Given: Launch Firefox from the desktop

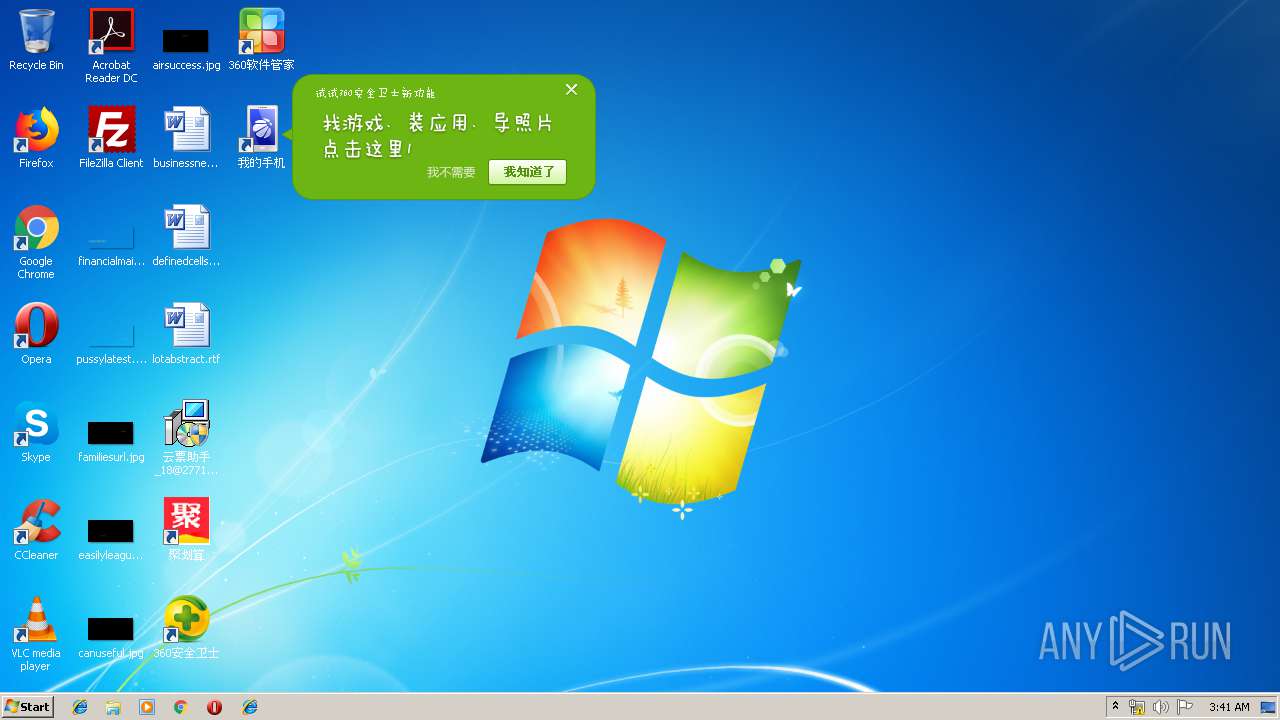Looking at the screenshot, I should 36,138.
